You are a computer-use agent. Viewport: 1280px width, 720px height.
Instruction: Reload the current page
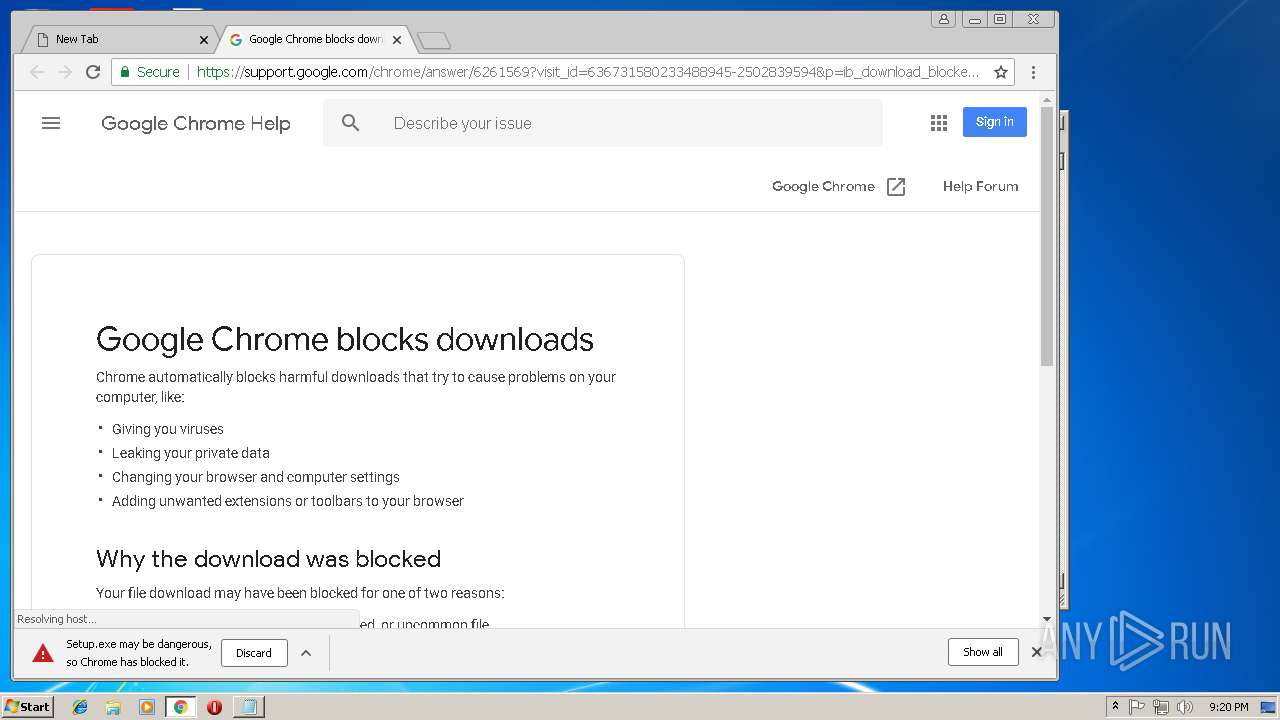pos(93,72)
